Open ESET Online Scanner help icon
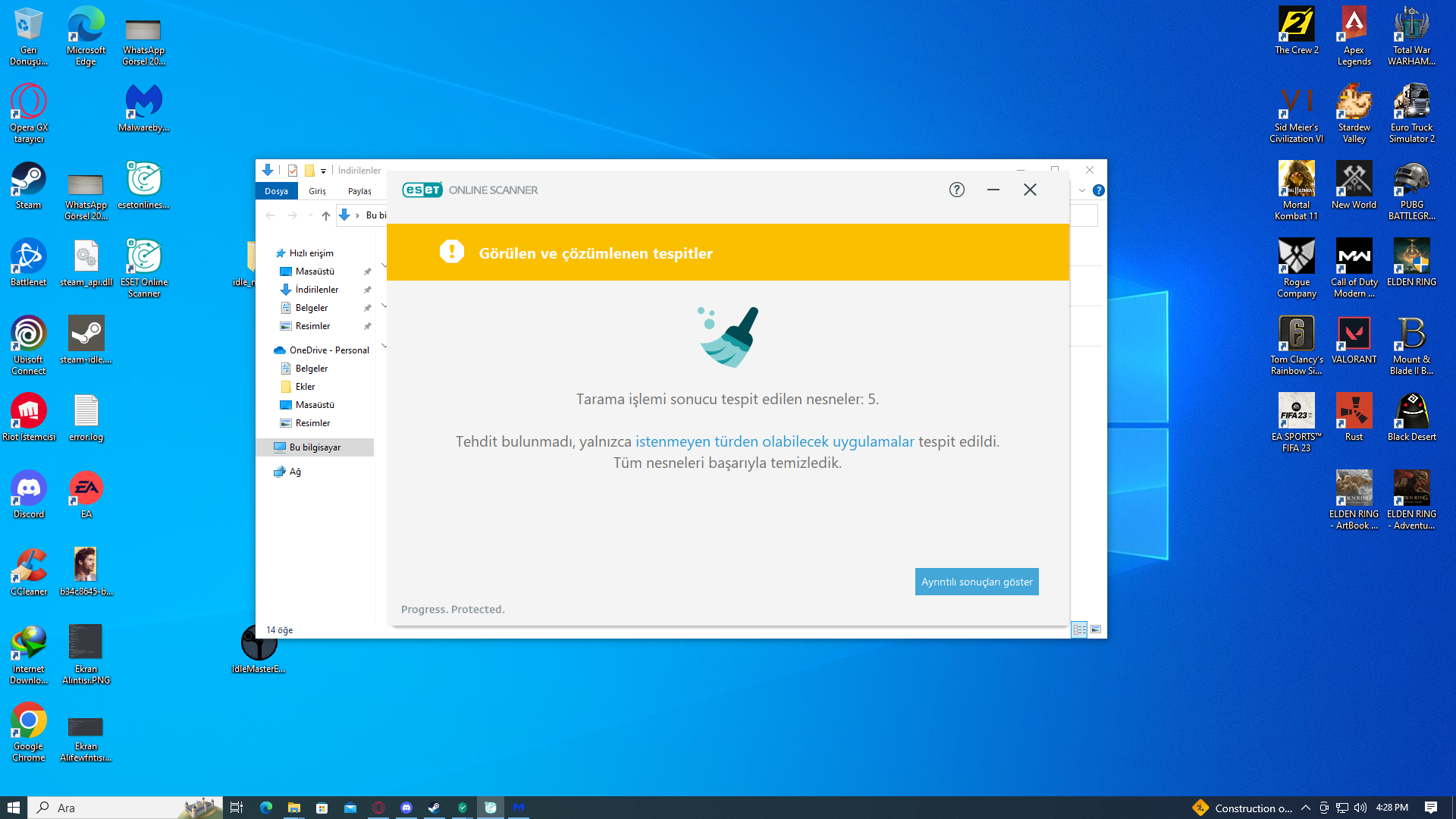 point(956,190)
